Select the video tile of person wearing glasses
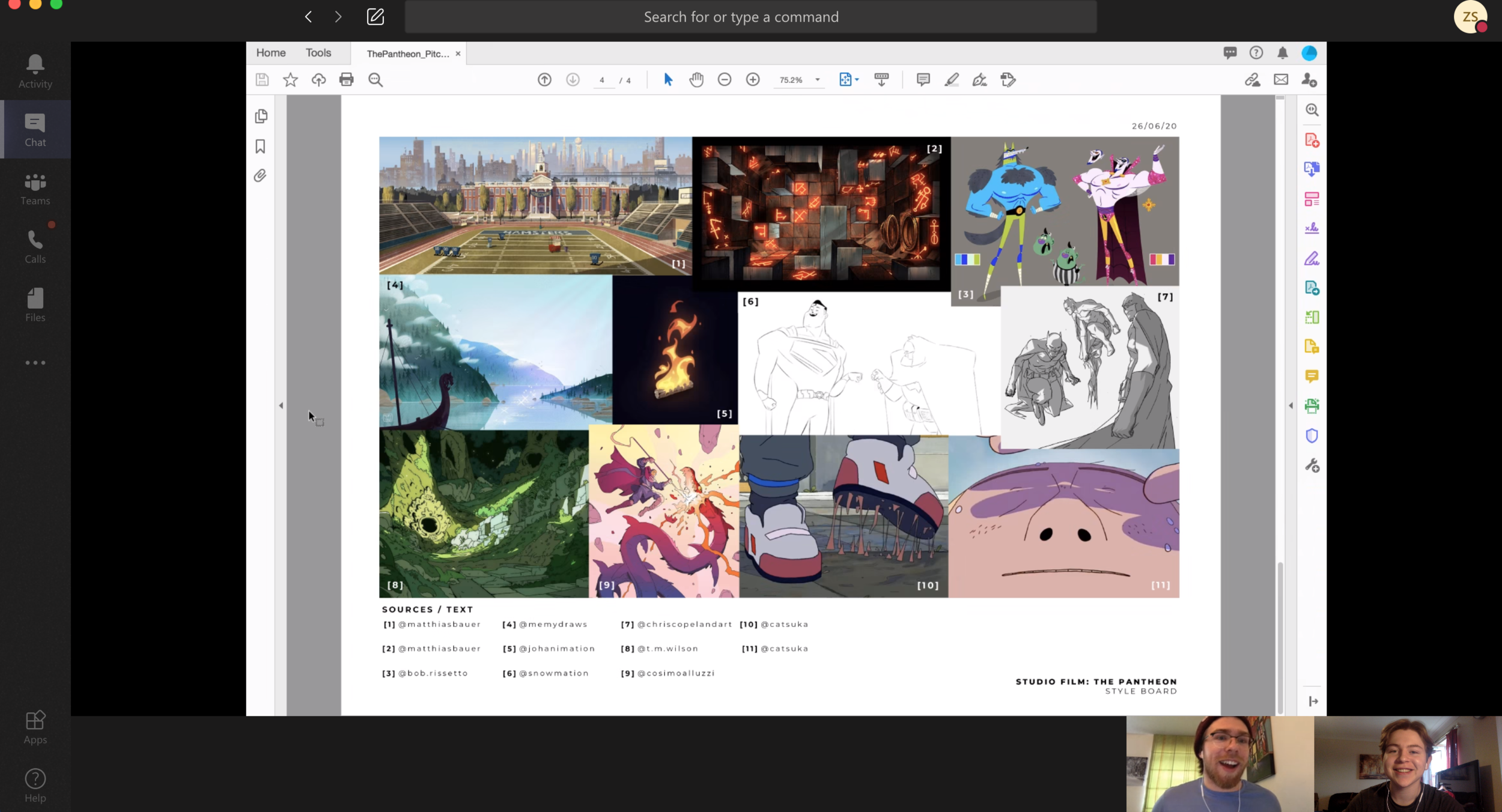The image size is (1502, 812). [x=1220, y=764]
